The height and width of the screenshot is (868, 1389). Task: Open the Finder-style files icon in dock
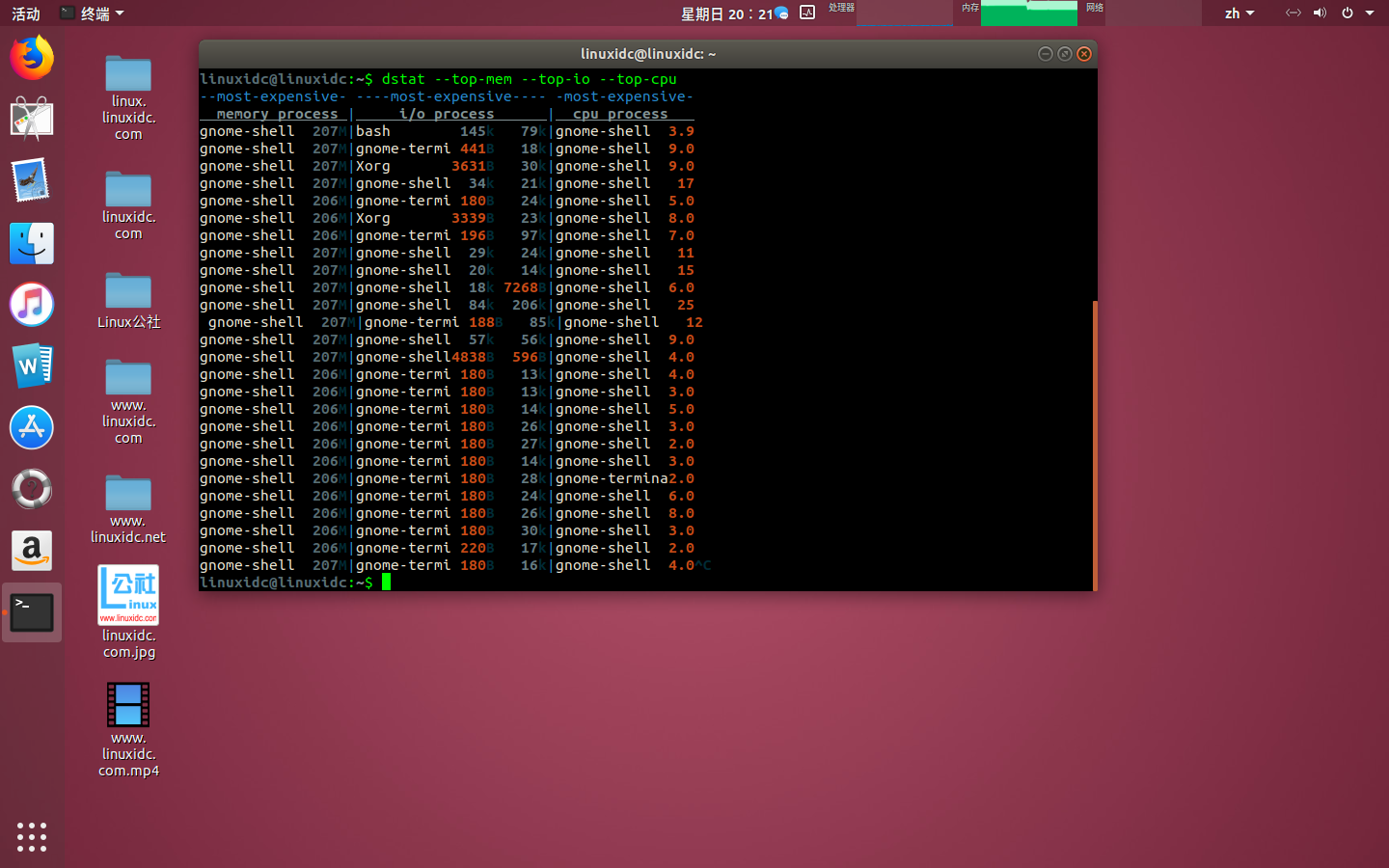(x=32, y=243)
